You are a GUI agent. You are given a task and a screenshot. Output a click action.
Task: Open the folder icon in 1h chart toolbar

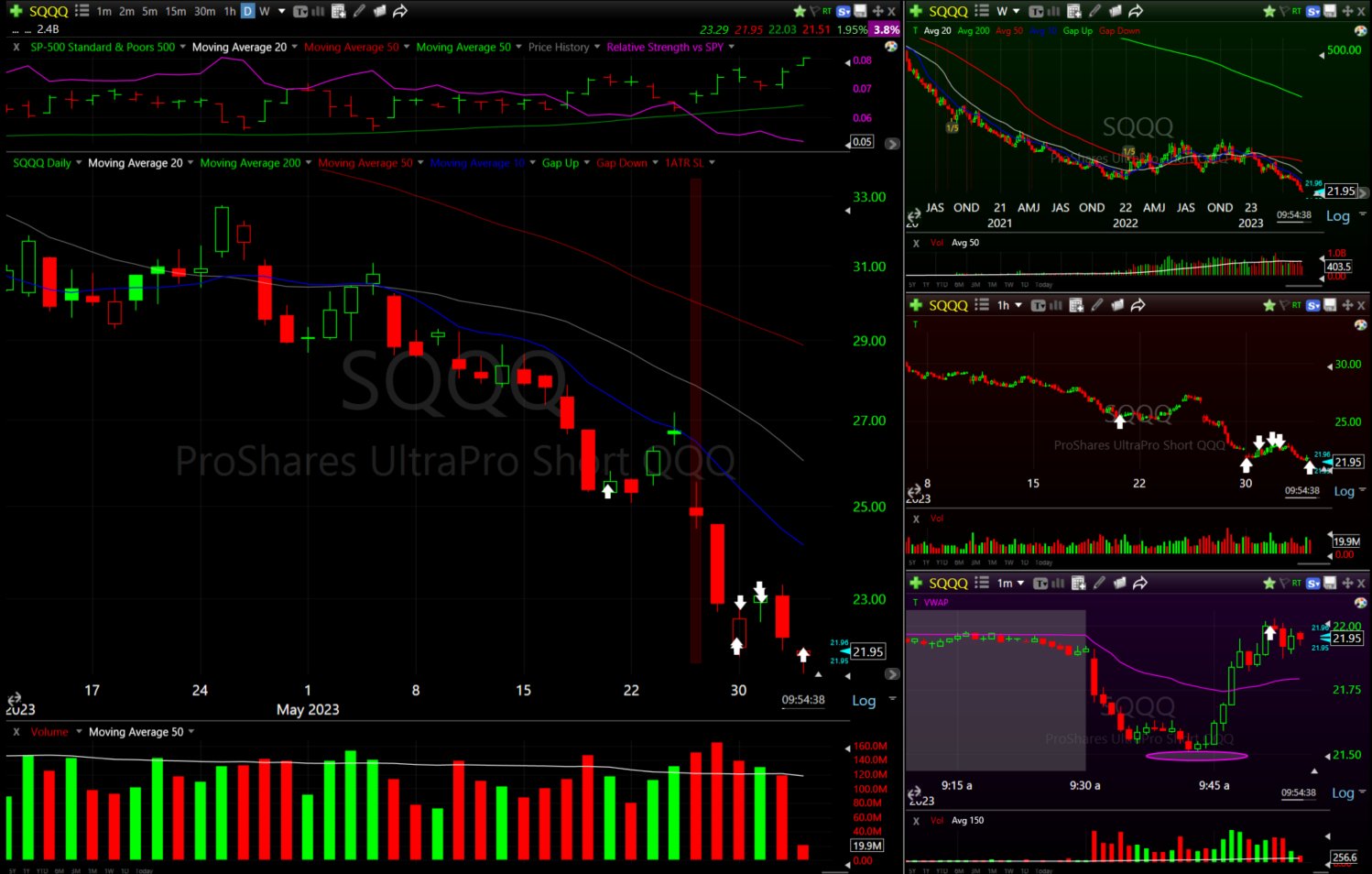[x=1117, y=305]
